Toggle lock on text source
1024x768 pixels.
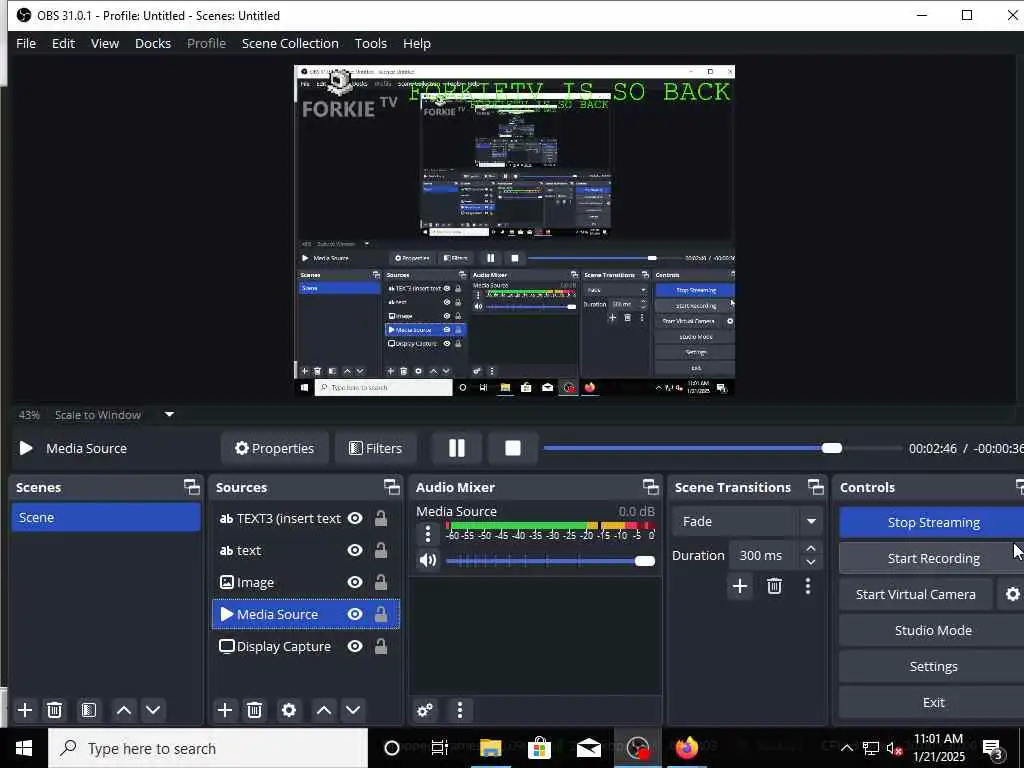tap(381, 551)
